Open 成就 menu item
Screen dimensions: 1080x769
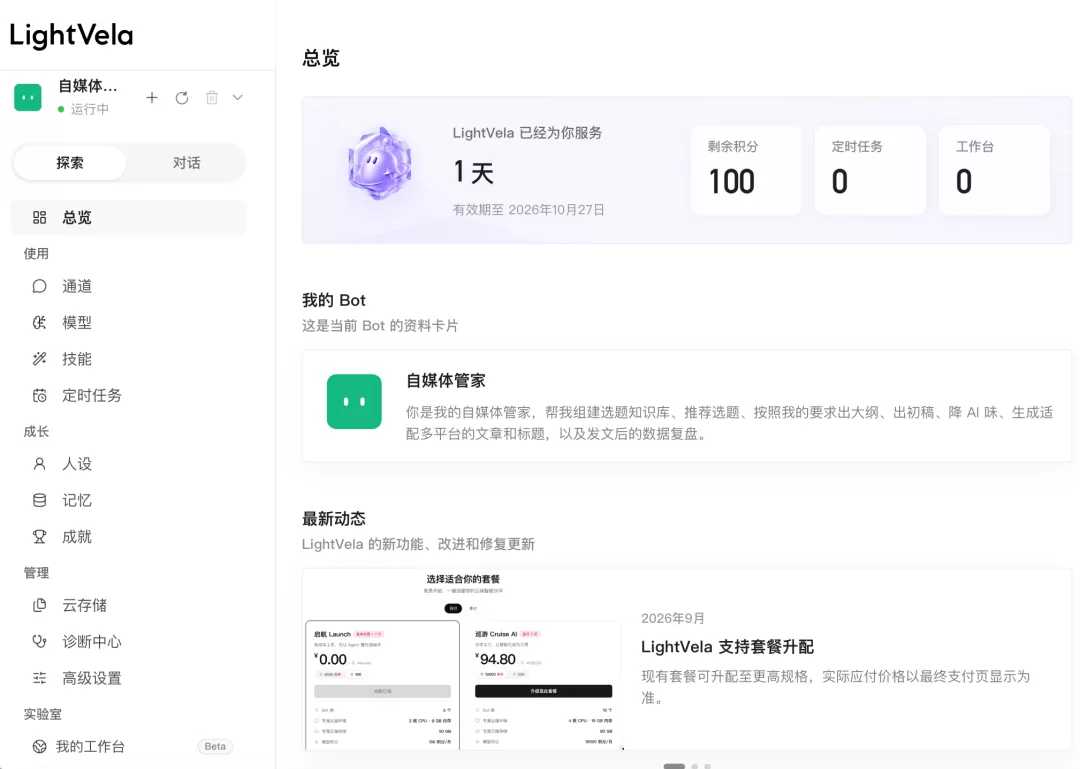pos(129,537)
